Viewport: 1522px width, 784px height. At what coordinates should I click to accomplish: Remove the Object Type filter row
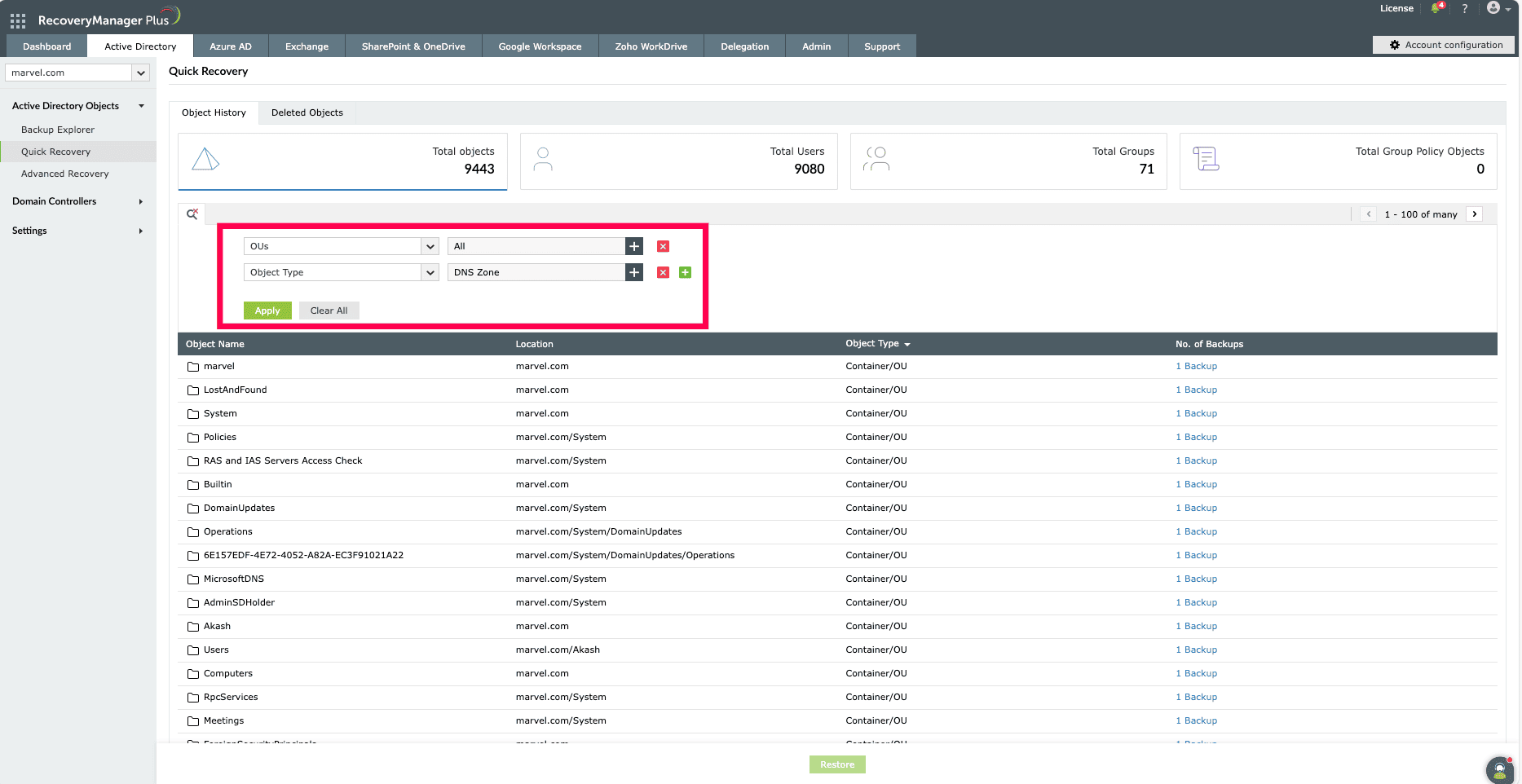pos(664,272)
